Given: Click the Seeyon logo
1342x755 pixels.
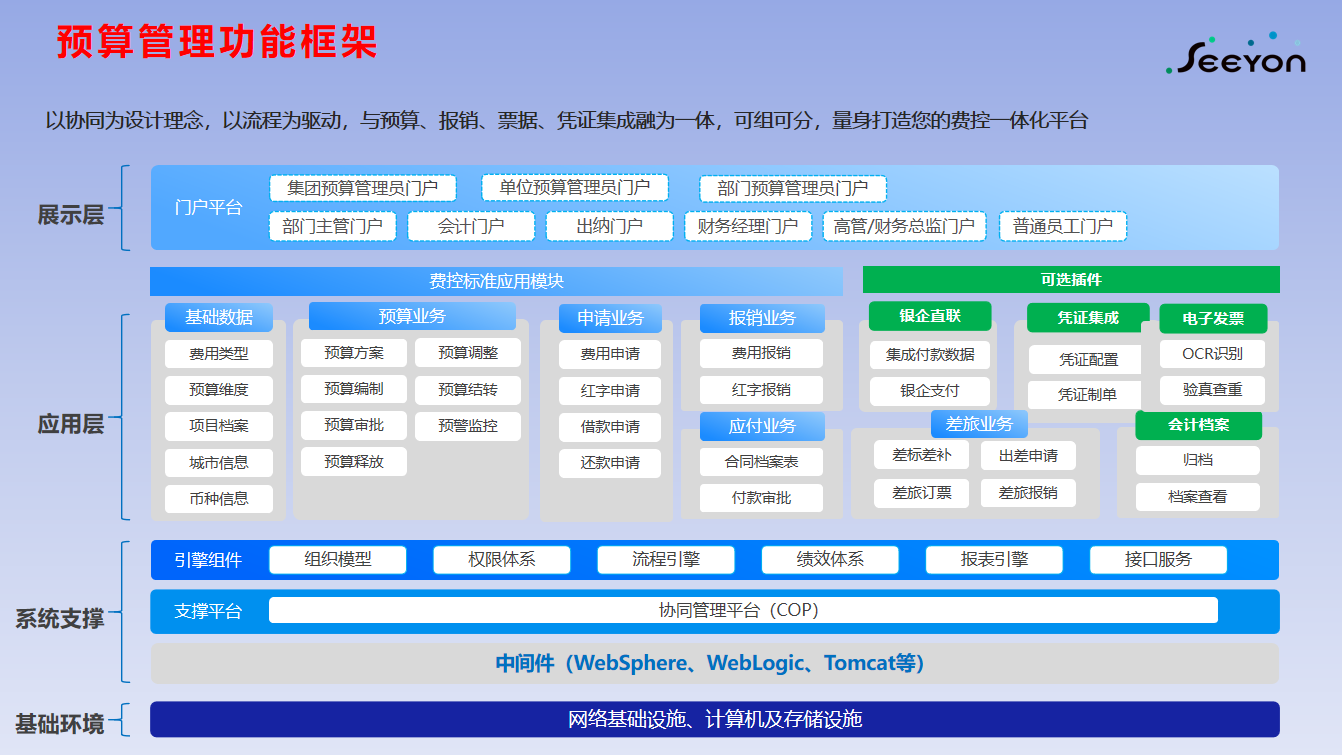Looking at the screenshot, I should (1236, 57).
